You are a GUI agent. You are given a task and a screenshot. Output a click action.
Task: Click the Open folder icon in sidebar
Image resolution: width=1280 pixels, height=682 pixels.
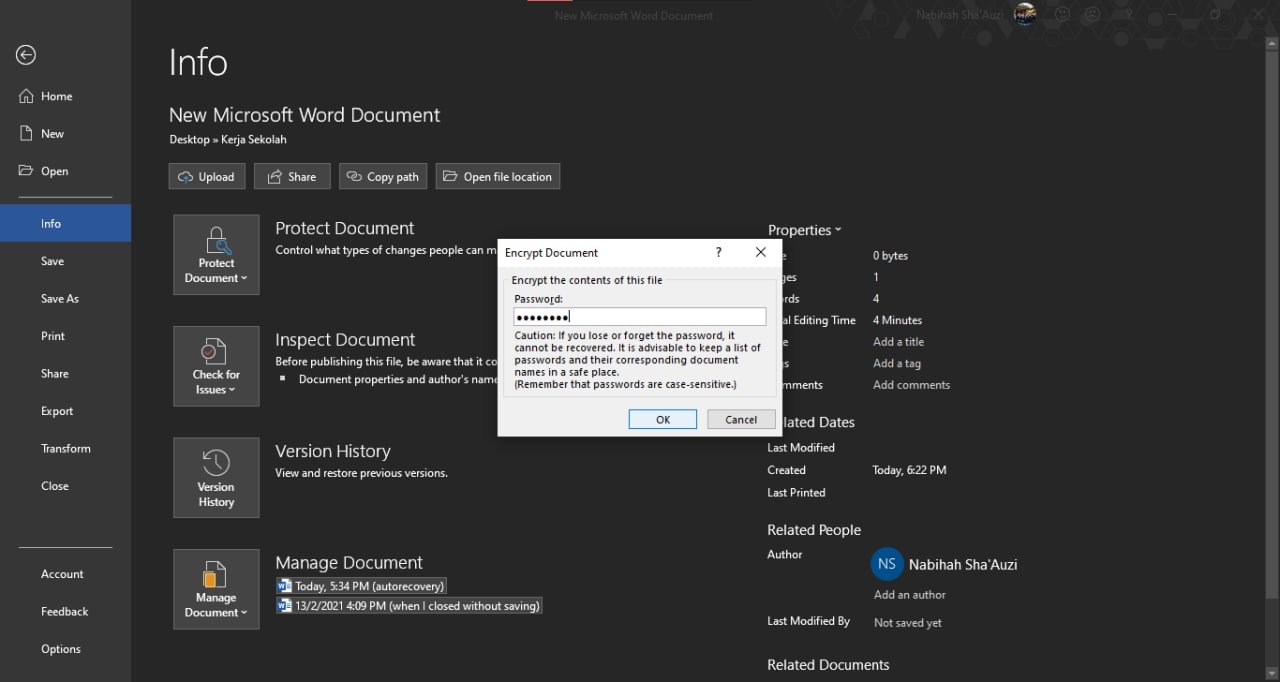pyautogui.click(x=26, y=171)
